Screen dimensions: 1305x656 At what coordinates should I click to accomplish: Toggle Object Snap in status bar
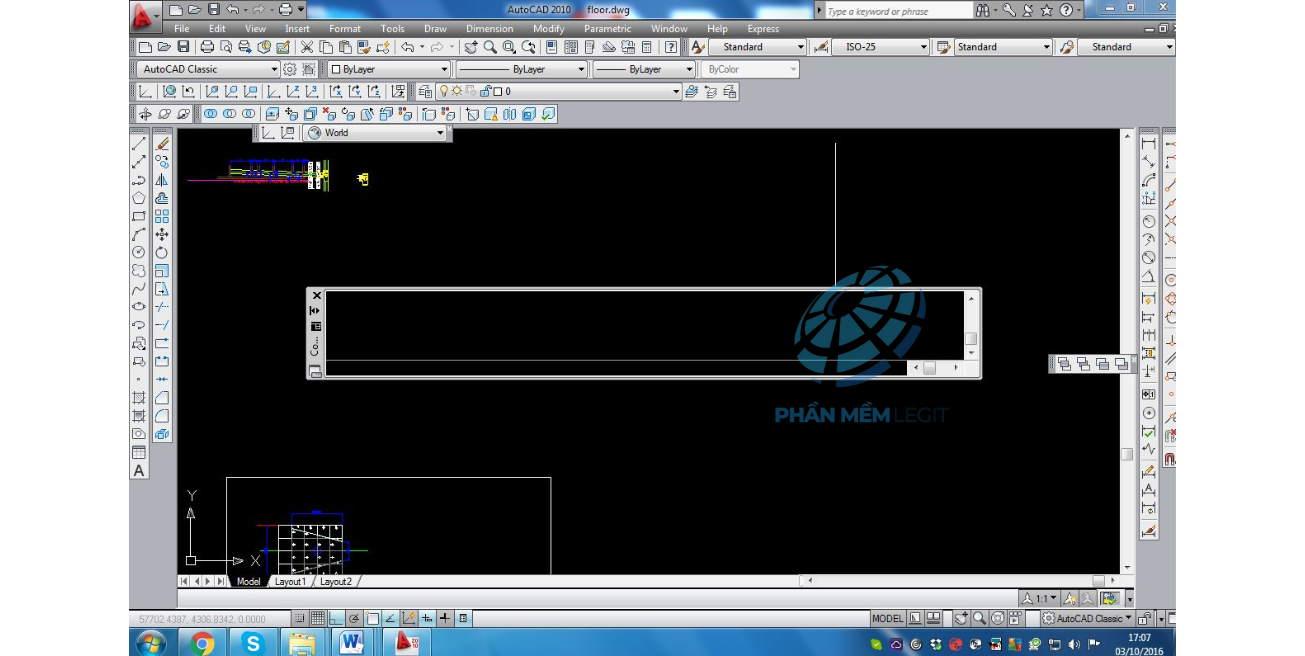click(x=372, y=619)
